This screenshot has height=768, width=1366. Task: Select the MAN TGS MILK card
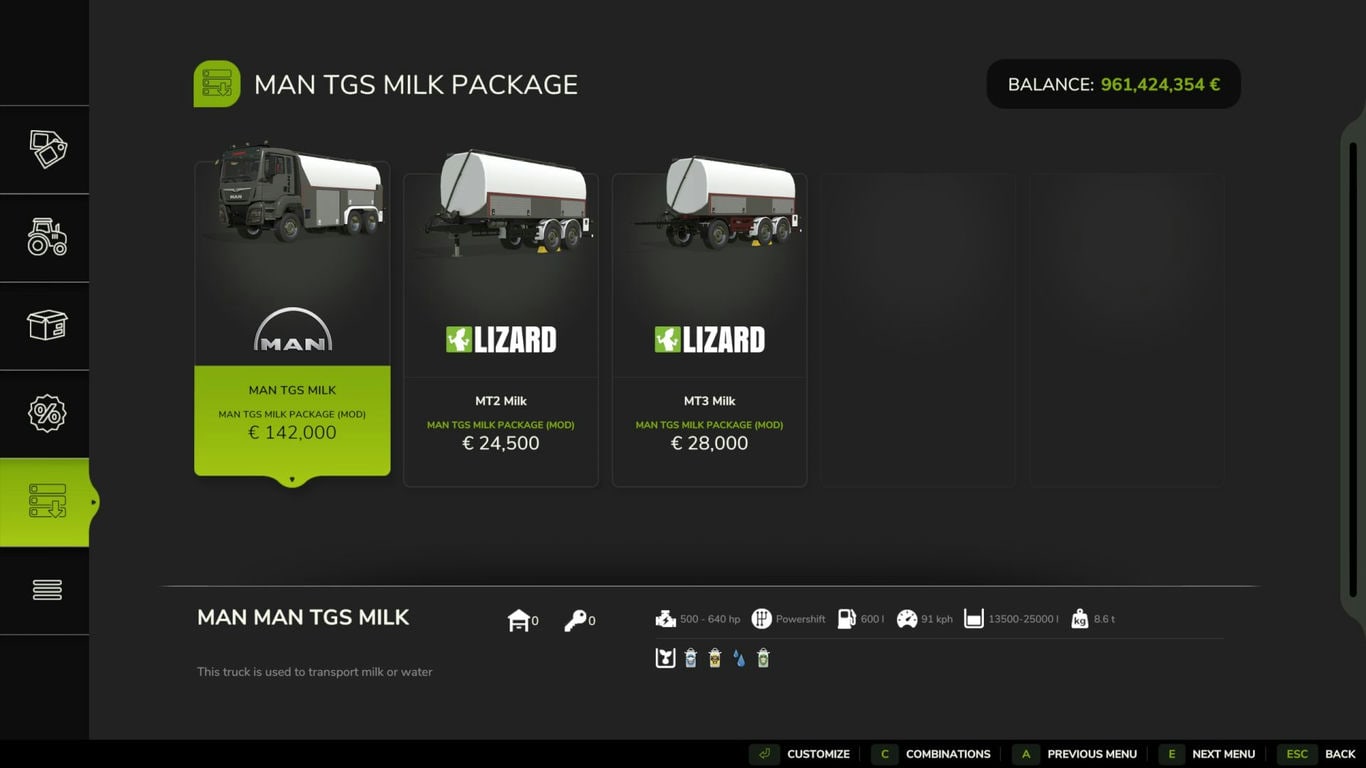[x=292, y=317]
